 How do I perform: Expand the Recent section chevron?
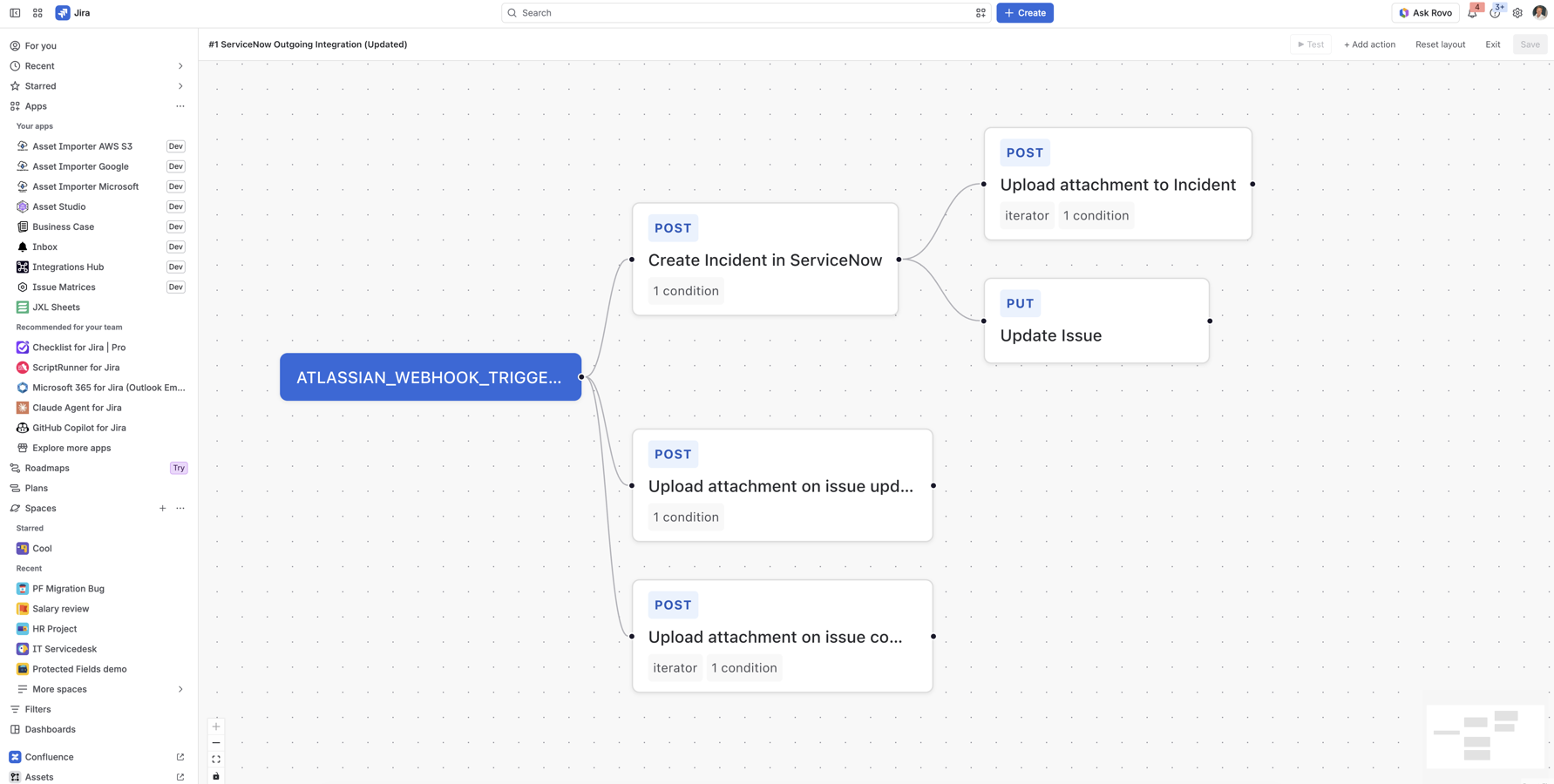pyautogui.click(x=180, y=66)
